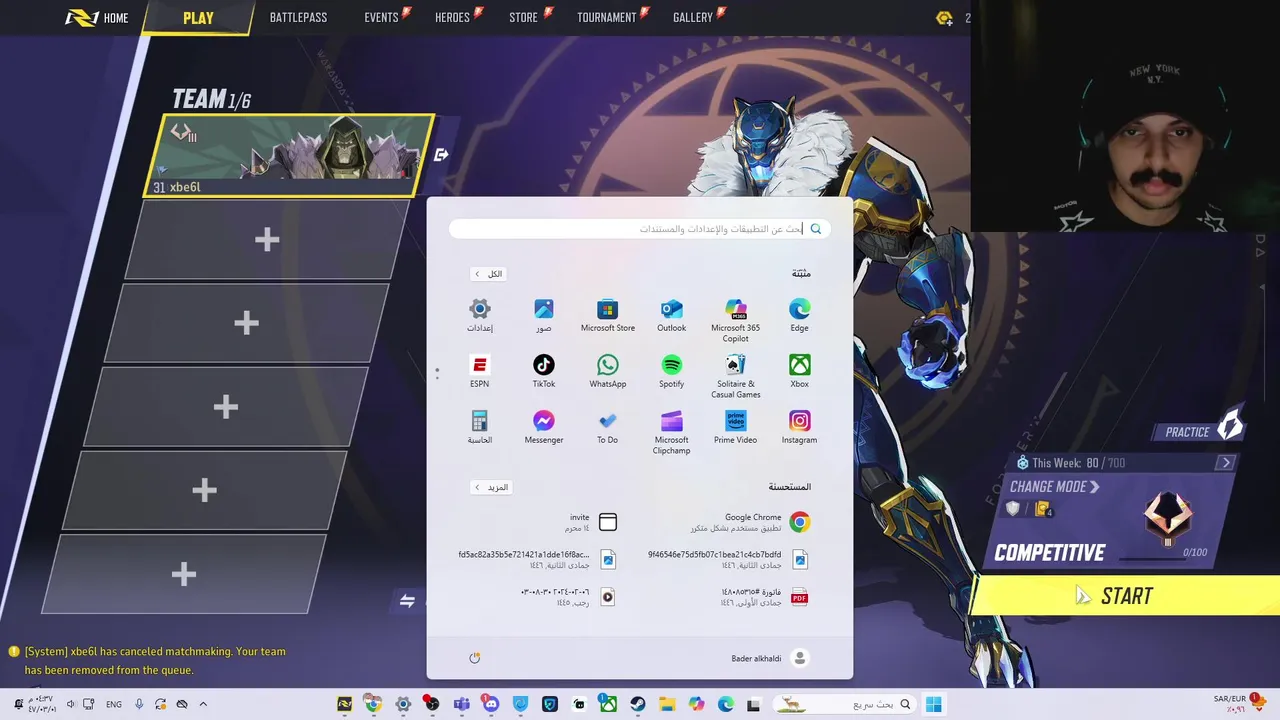Open Chrome from the taskbar

(x=373, y=704)
